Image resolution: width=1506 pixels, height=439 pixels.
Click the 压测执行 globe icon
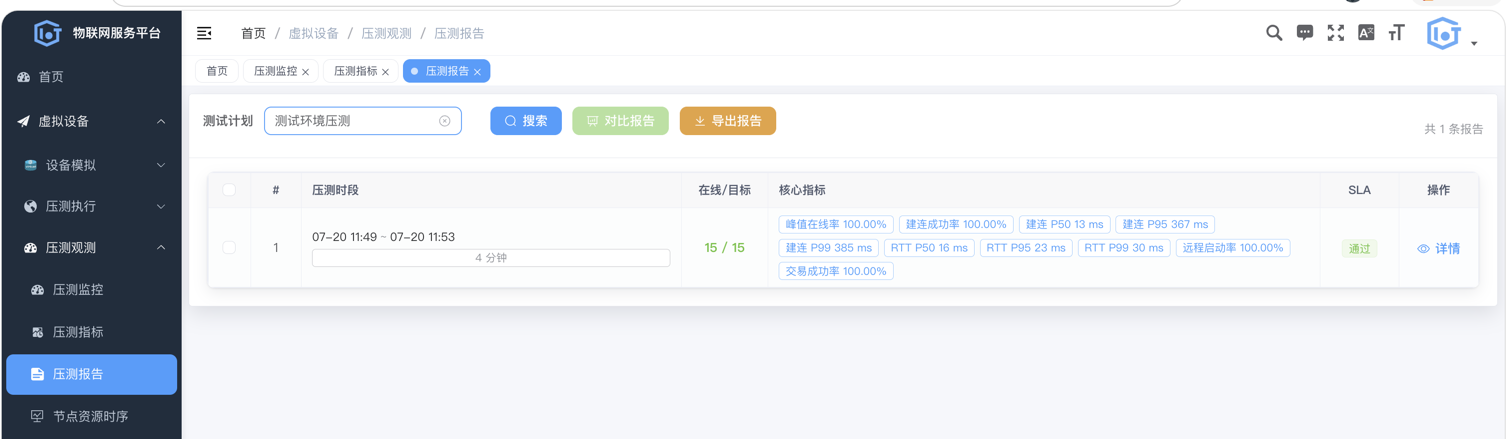(31, 206)
